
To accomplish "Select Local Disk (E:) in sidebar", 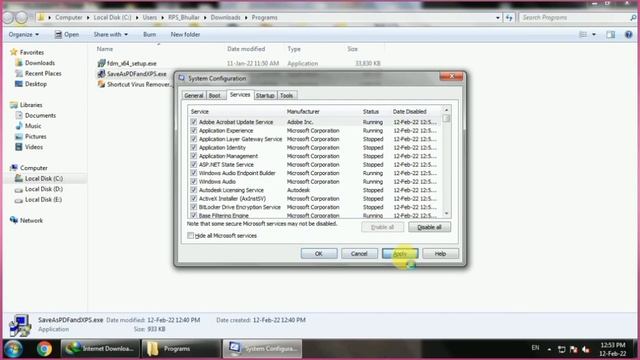I will tap(43, 200).
